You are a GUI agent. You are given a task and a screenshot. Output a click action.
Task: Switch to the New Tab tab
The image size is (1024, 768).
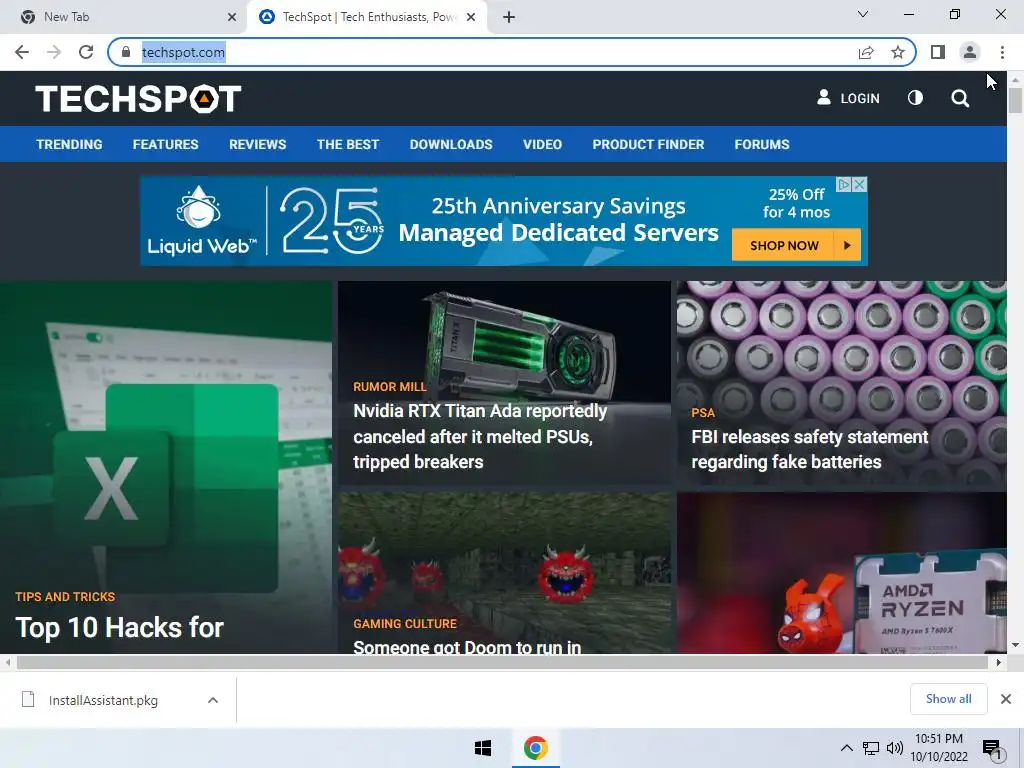(x=124, y=17)
